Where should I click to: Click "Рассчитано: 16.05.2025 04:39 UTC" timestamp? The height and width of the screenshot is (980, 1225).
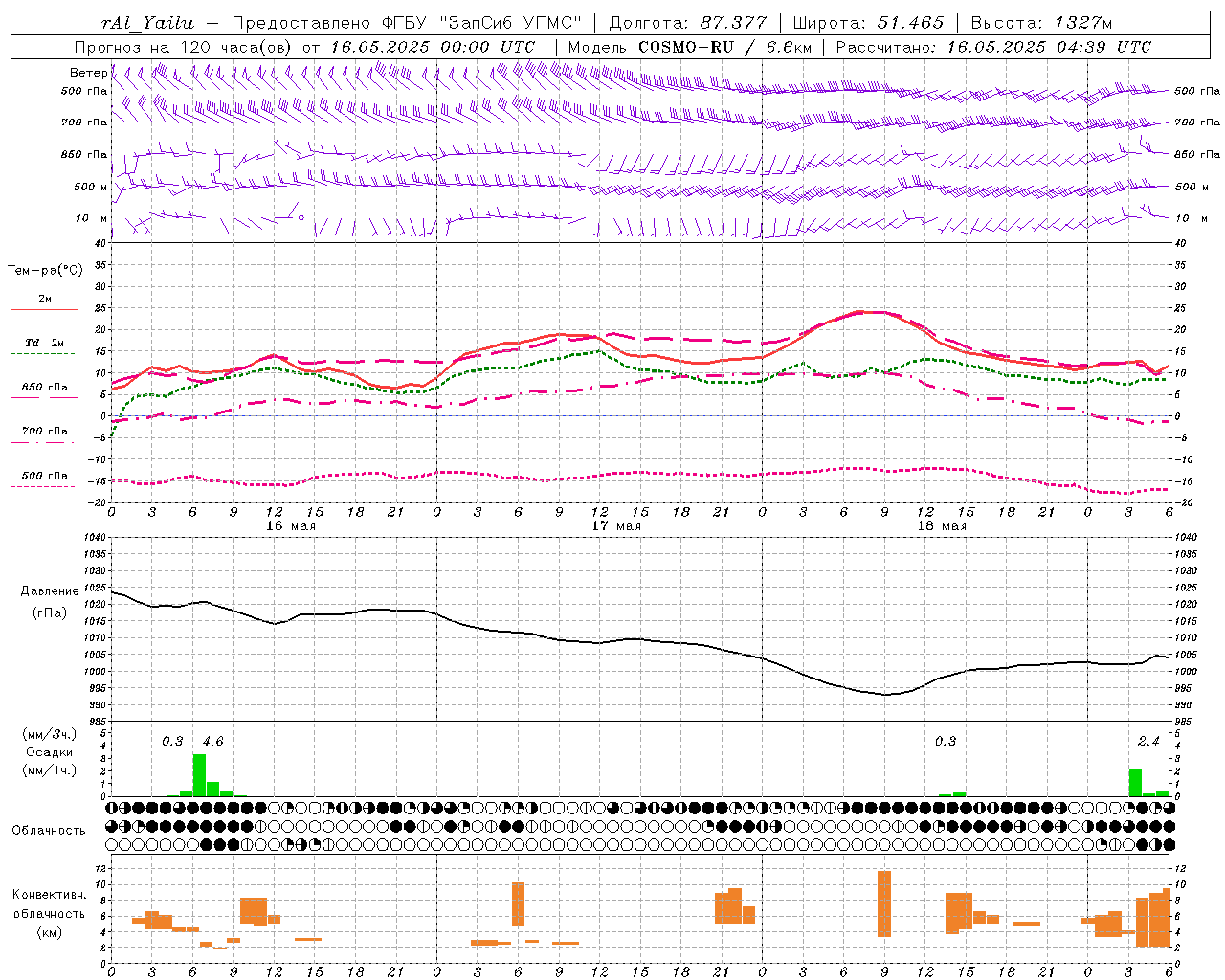993,47
